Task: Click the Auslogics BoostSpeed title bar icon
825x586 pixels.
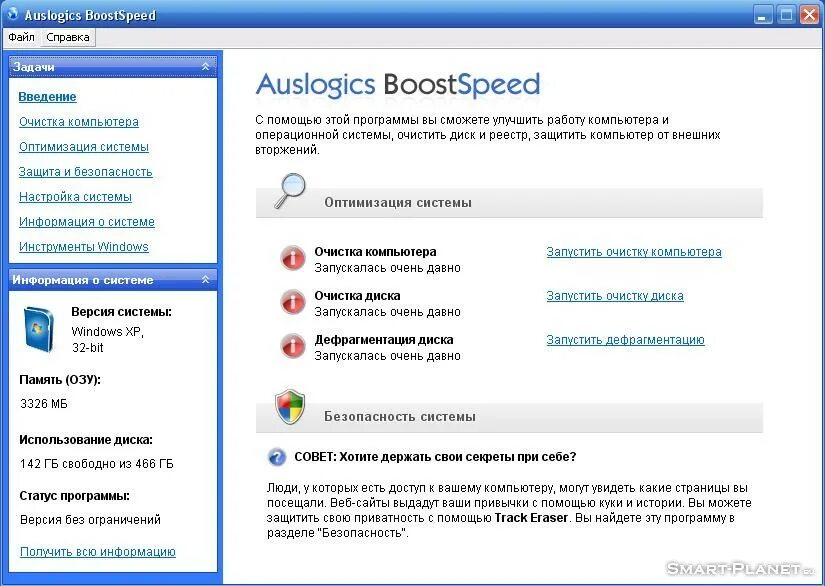Action: pyautogui.click(x=13, y=14)
